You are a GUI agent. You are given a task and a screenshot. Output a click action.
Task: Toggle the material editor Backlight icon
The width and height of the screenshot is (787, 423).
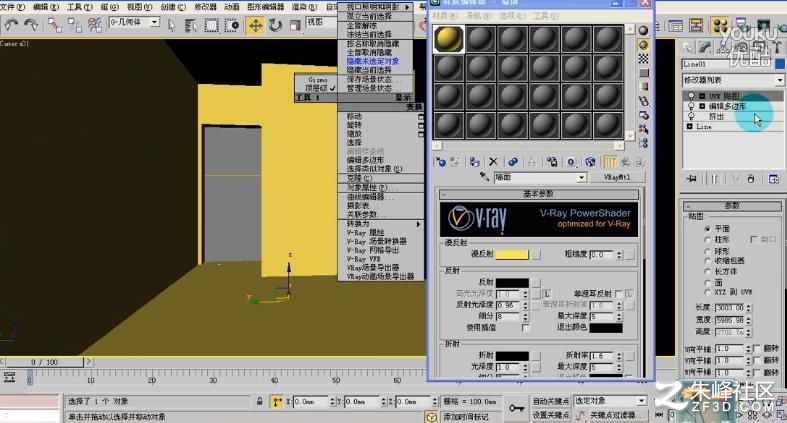[x=643, y=45]
